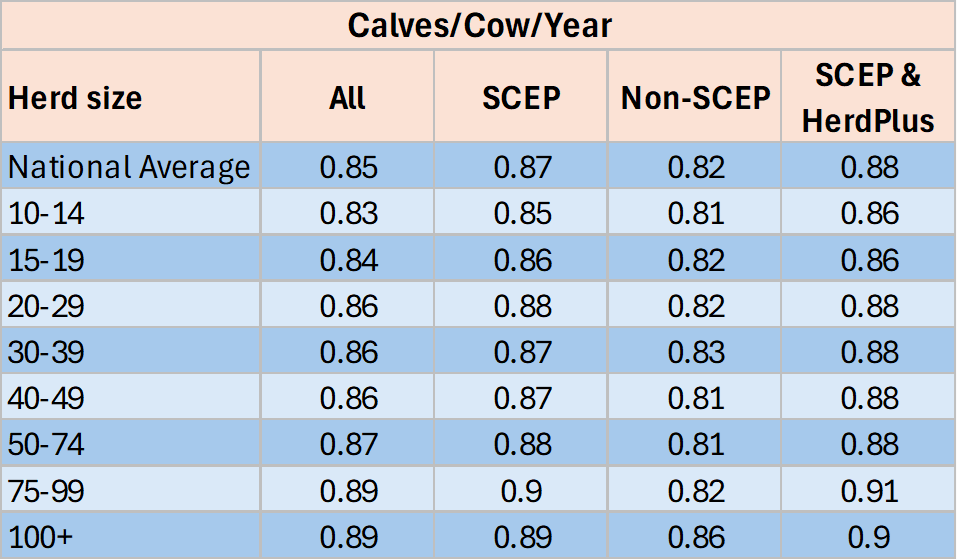
Task: Select the SCEP & HerdPlus header
Action: click(868, 98)
